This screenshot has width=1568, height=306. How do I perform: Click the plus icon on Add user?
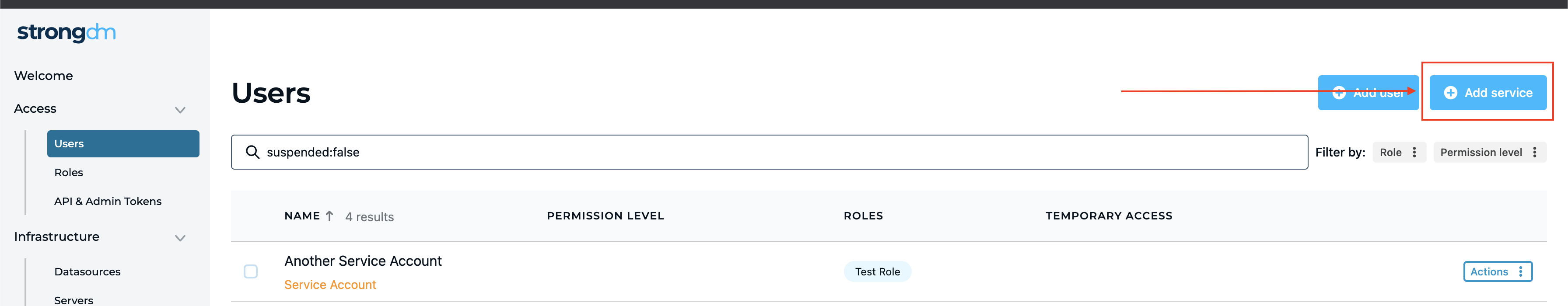[1338, 93]
